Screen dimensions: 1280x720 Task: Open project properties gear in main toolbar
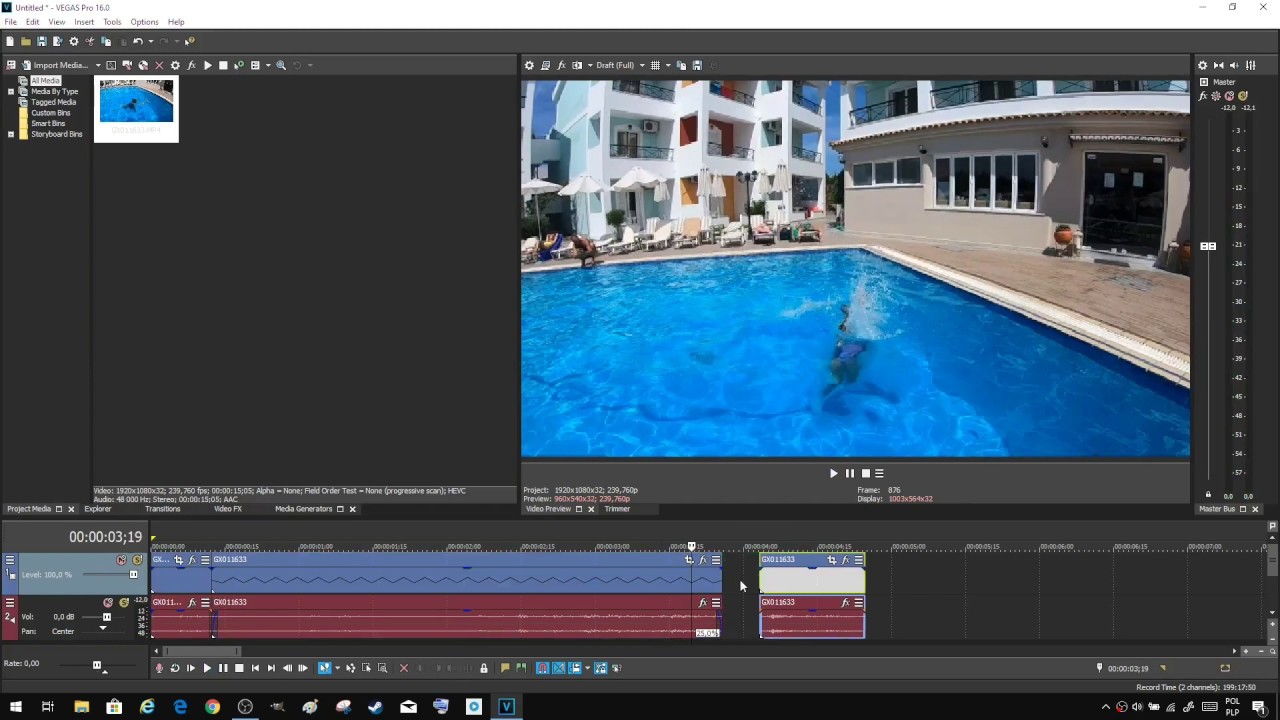[x=74, y=41]
